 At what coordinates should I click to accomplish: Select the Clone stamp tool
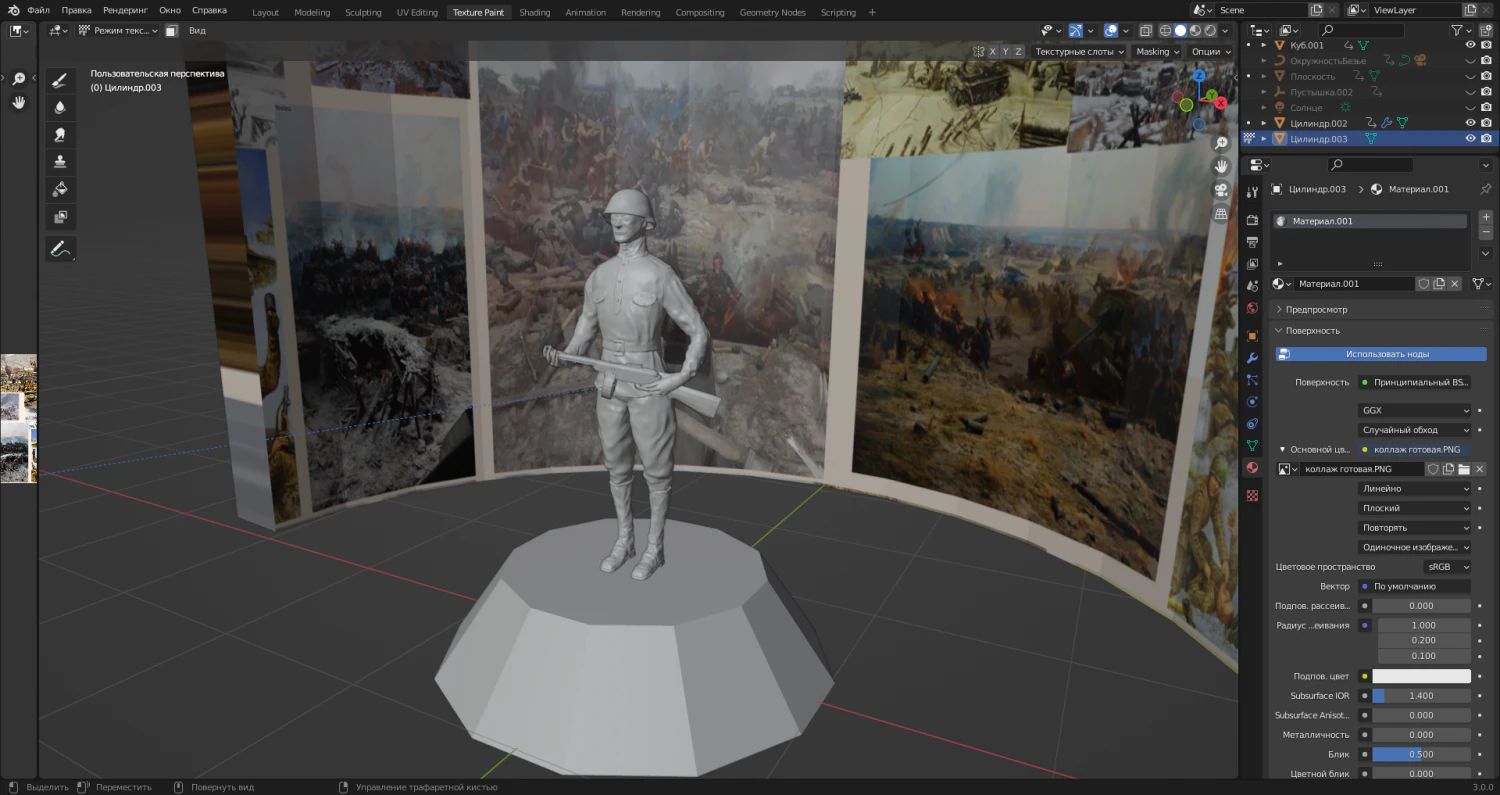[60, 162]
